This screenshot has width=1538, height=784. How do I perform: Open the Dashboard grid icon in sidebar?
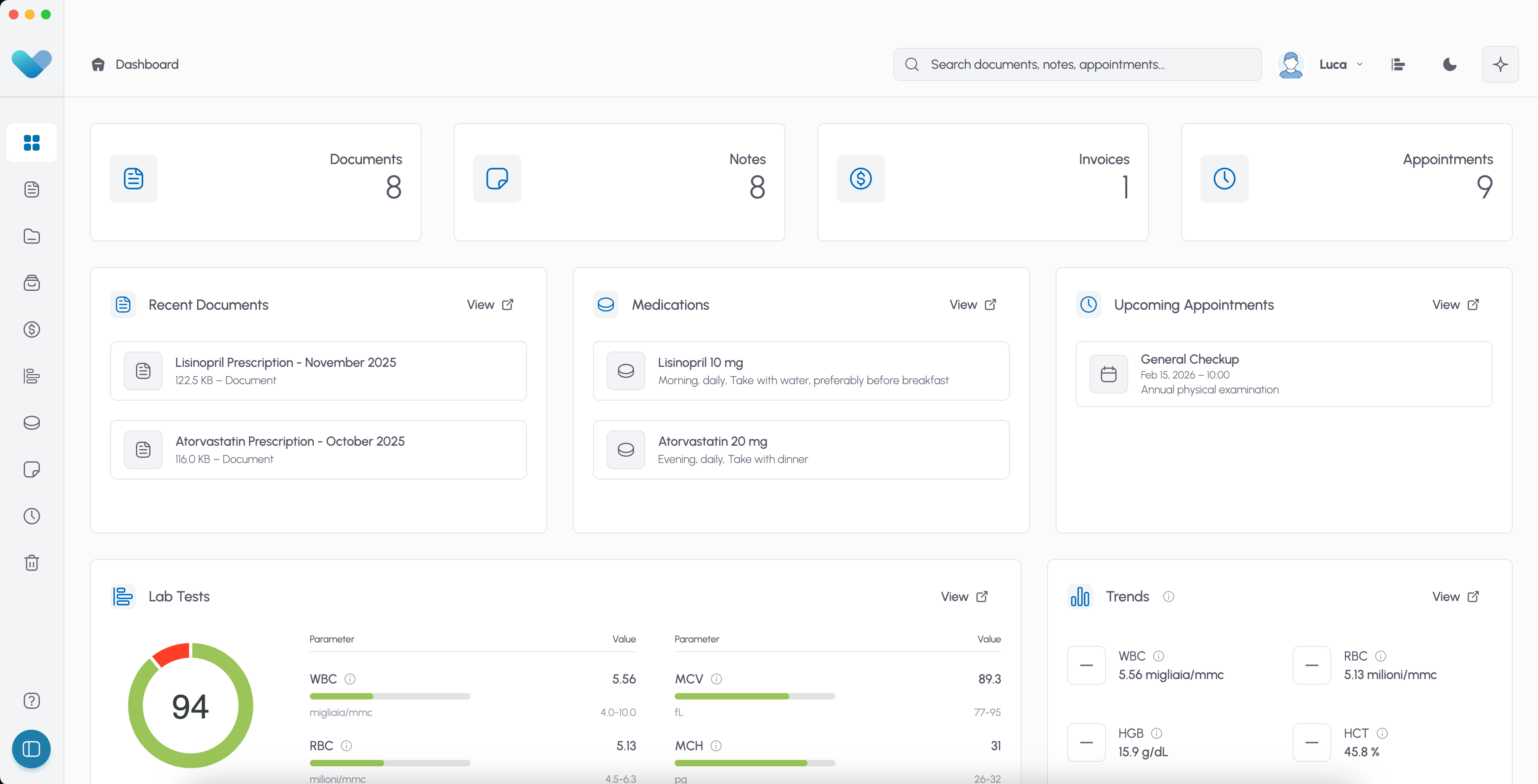click(32, 142)
